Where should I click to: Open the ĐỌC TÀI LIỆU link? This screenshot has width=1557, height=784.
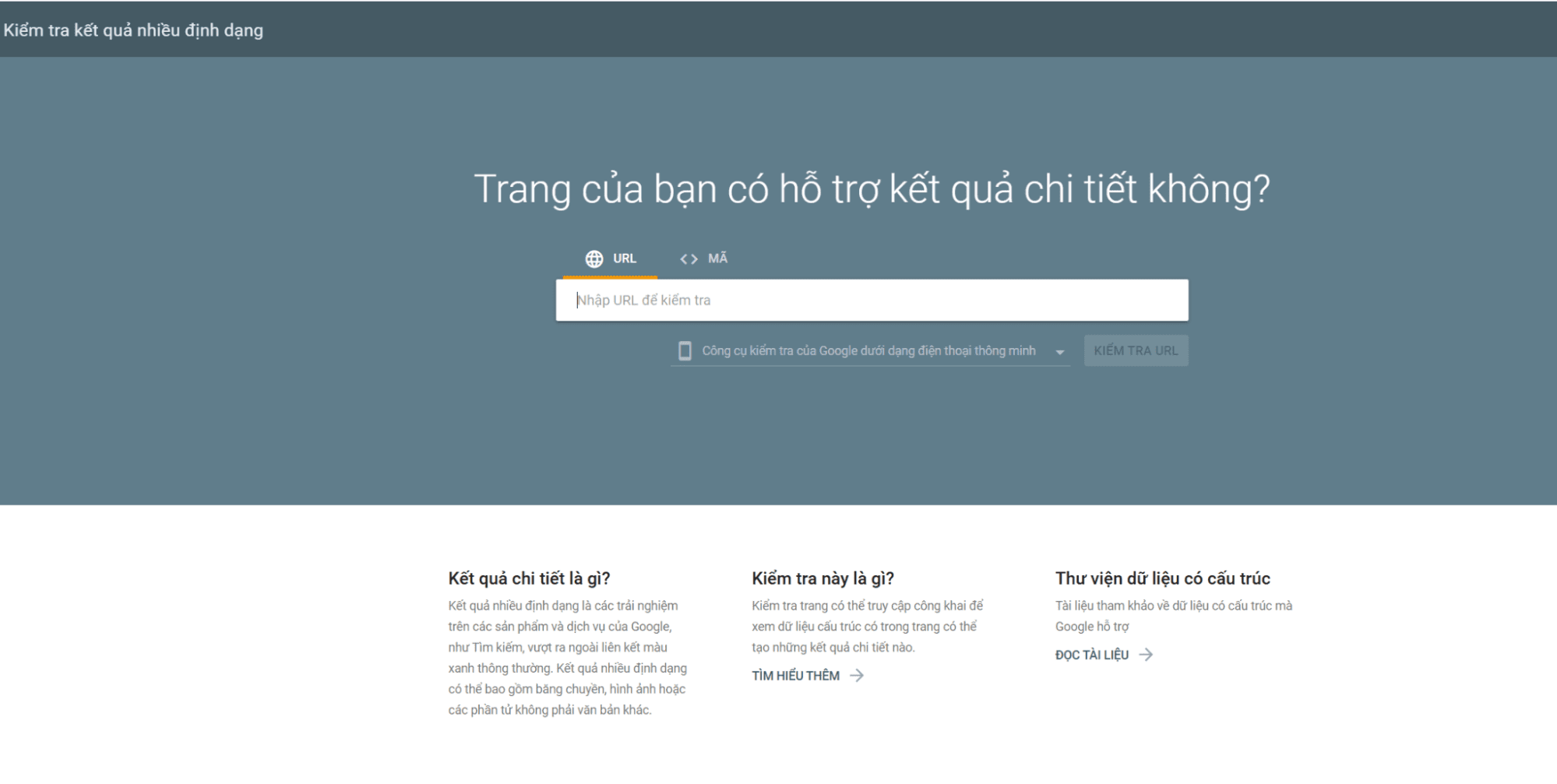click(1091, 655)
